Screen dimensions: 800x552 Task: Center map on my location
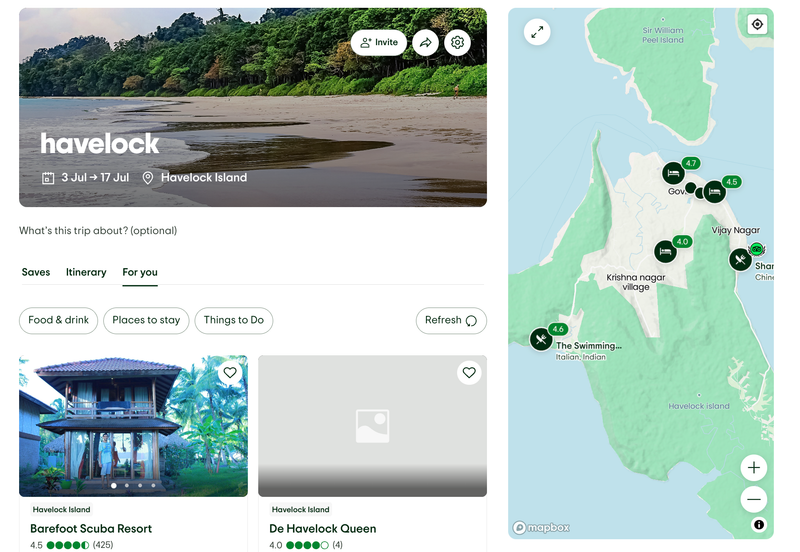[757, 24]
